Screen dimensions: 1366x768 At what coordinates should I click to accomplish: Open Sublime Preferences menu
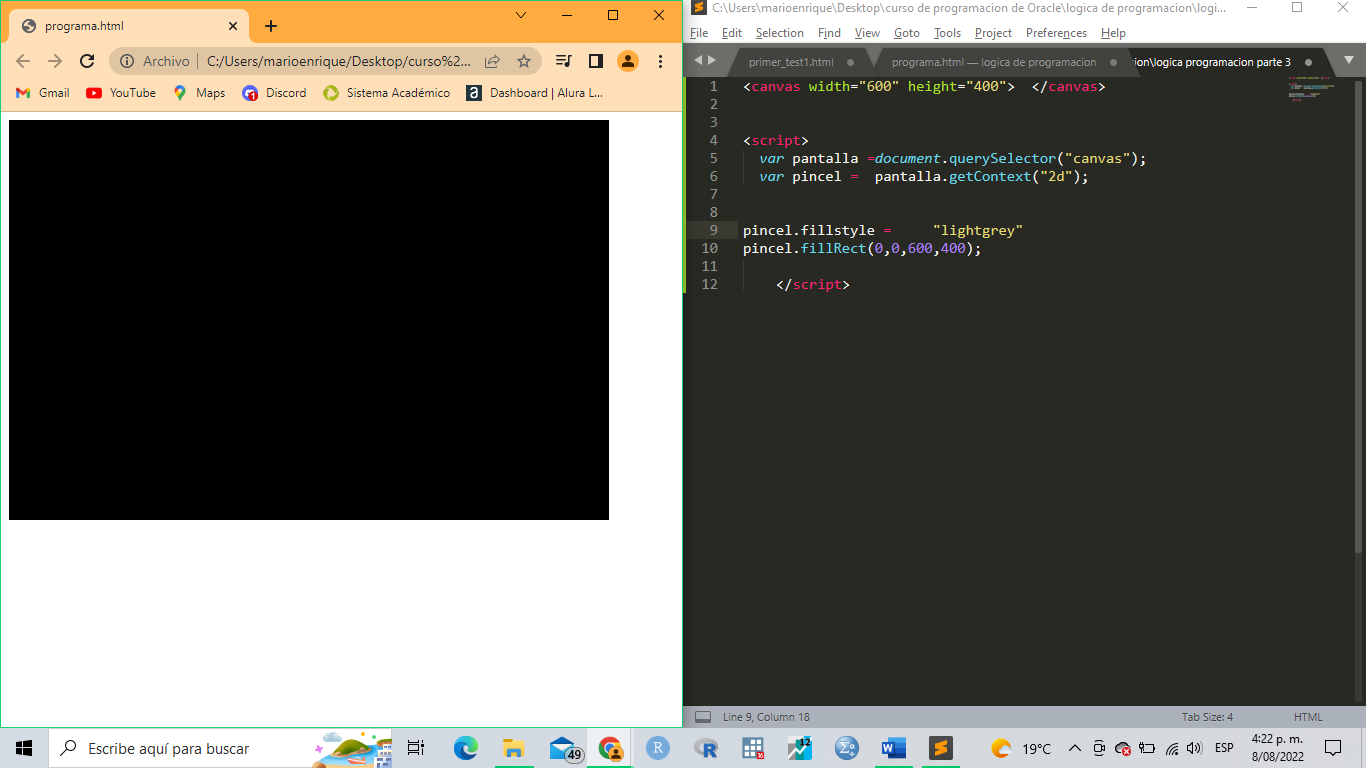(1056, 33)
